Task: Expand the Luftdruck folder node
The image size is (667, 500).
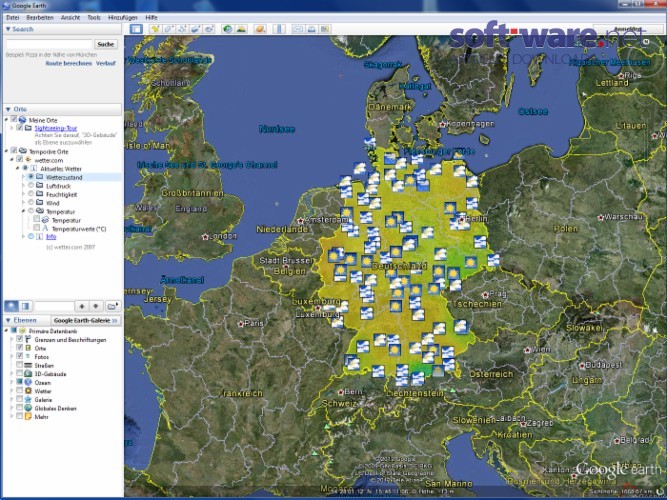Action: coord(23,186)
